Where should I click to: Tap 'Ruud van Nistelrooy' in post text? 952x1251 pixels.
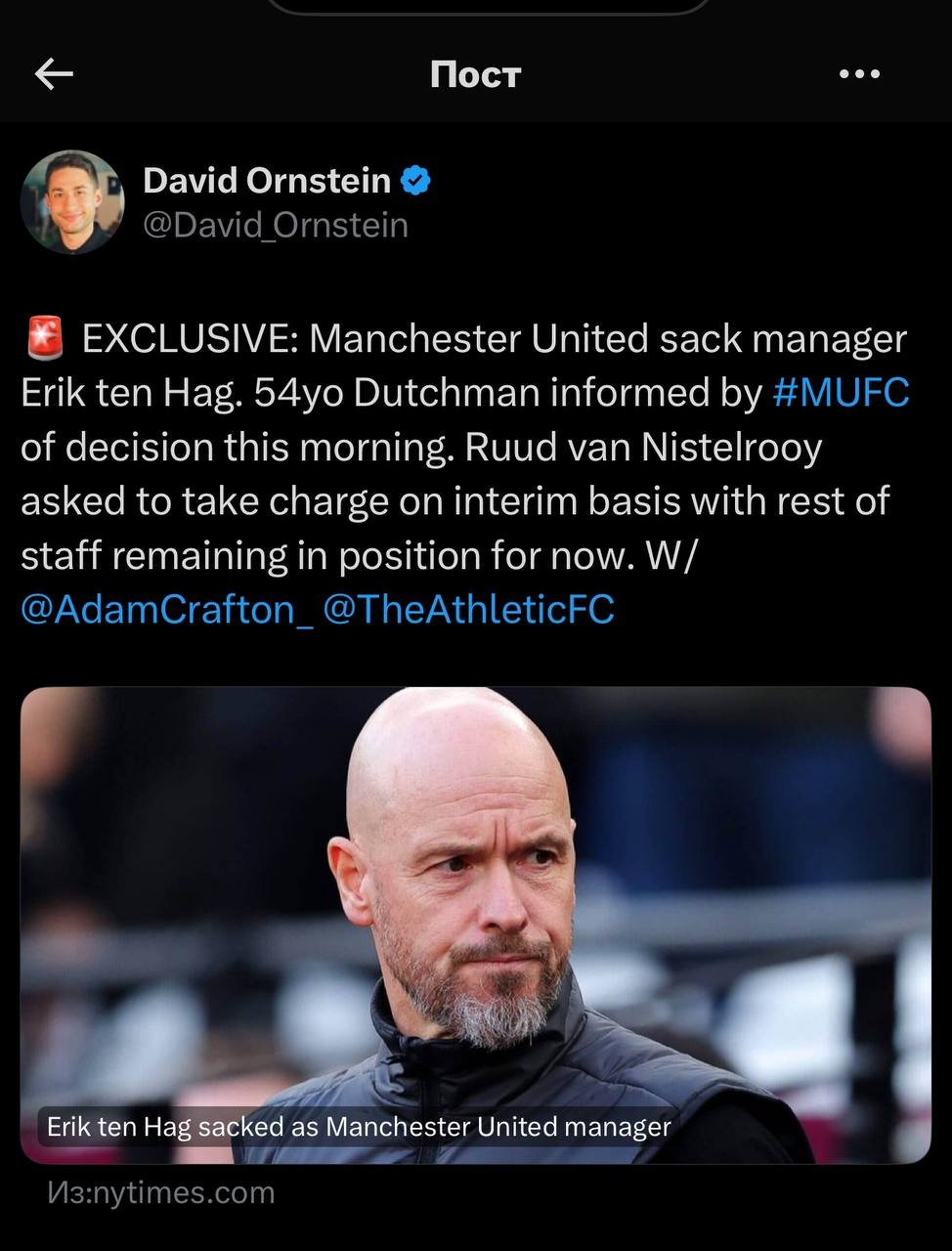643,448
